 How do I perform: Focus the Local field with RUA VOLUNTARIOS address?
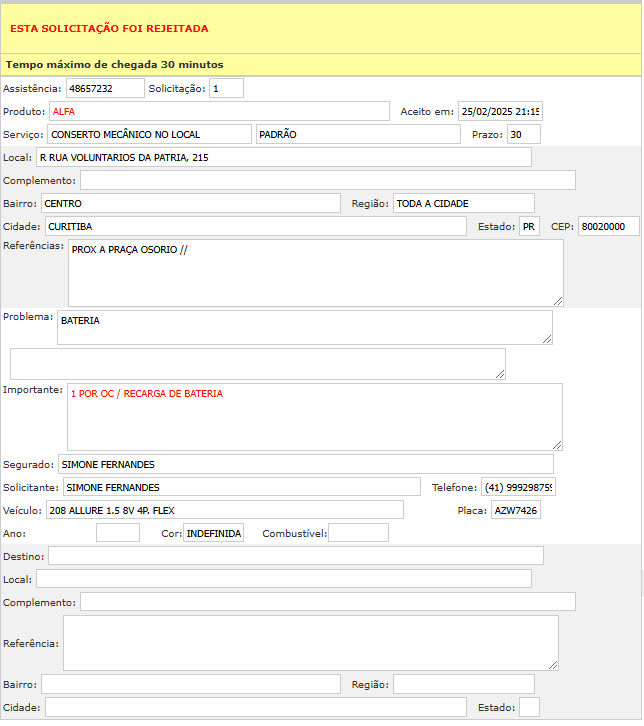pos(283,157)
